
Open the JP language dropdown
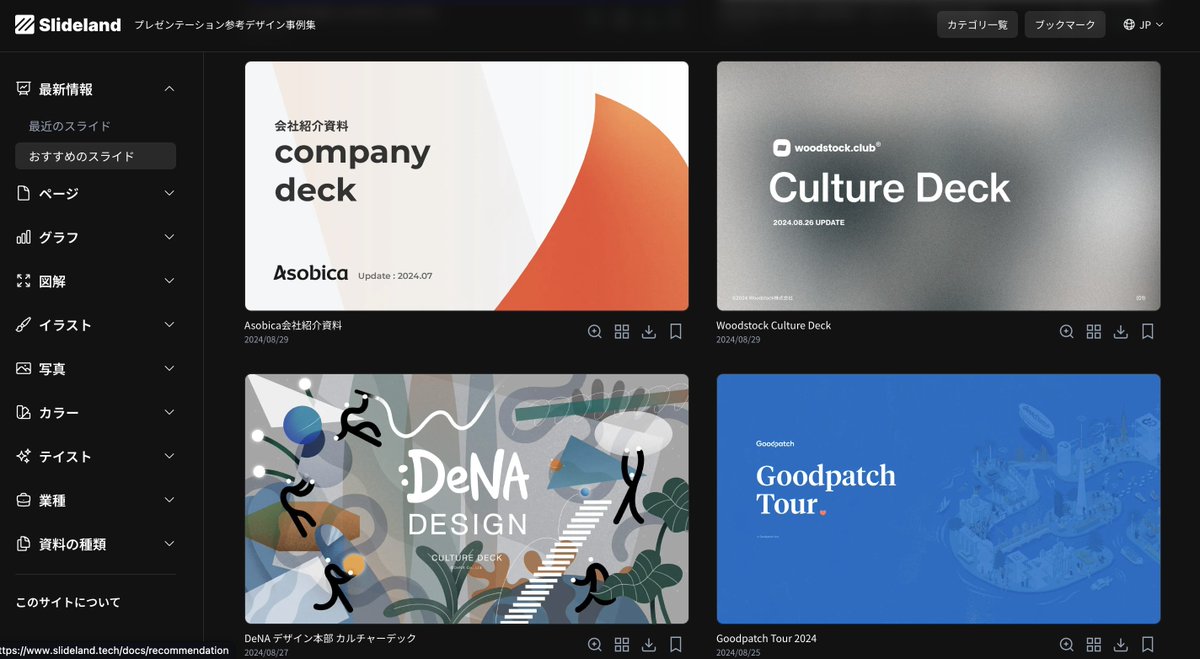tap(1144, 25)
